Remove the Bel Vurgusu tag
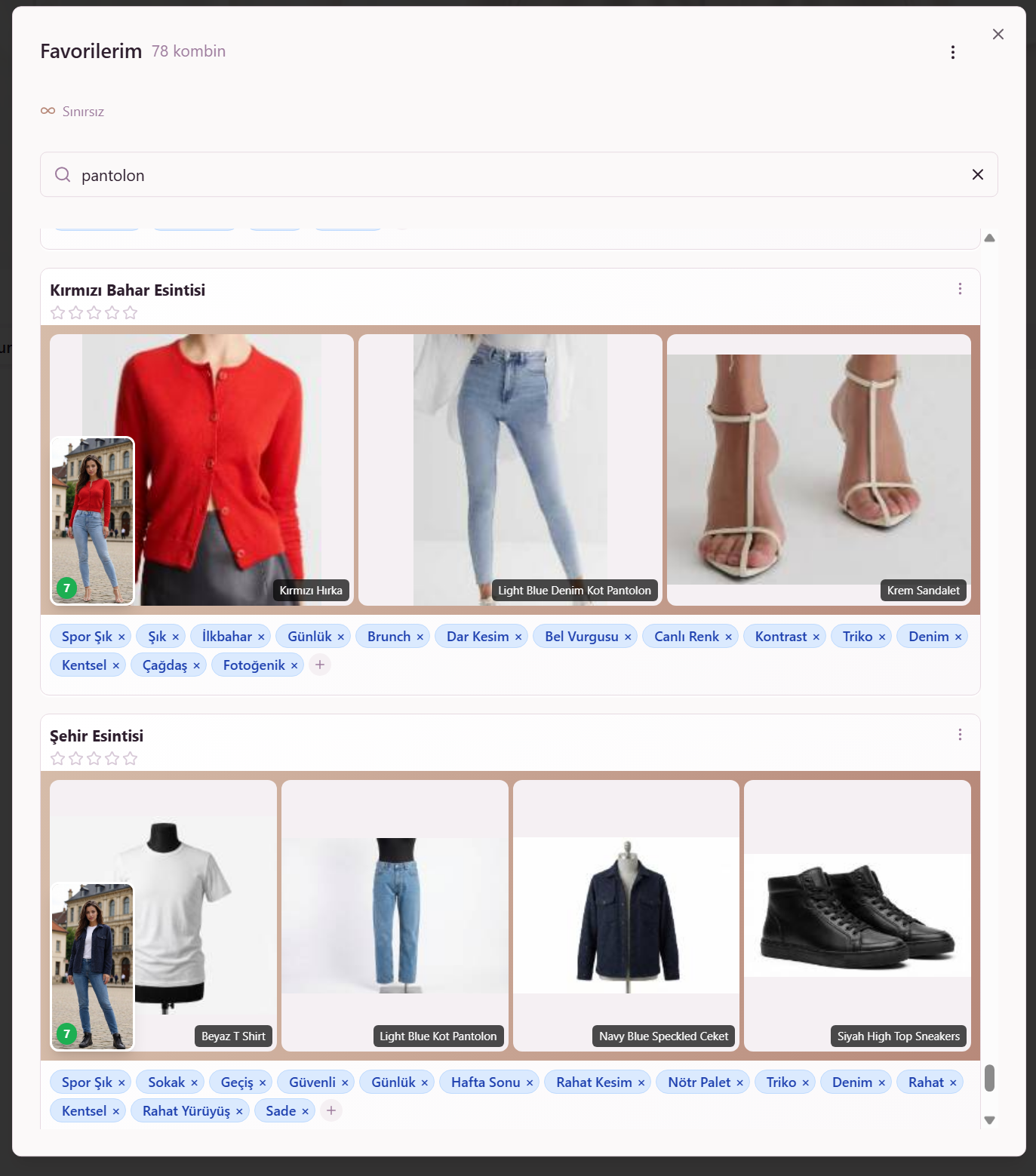This screenshot has width=1036, height=1176. (x=628, y=637)
